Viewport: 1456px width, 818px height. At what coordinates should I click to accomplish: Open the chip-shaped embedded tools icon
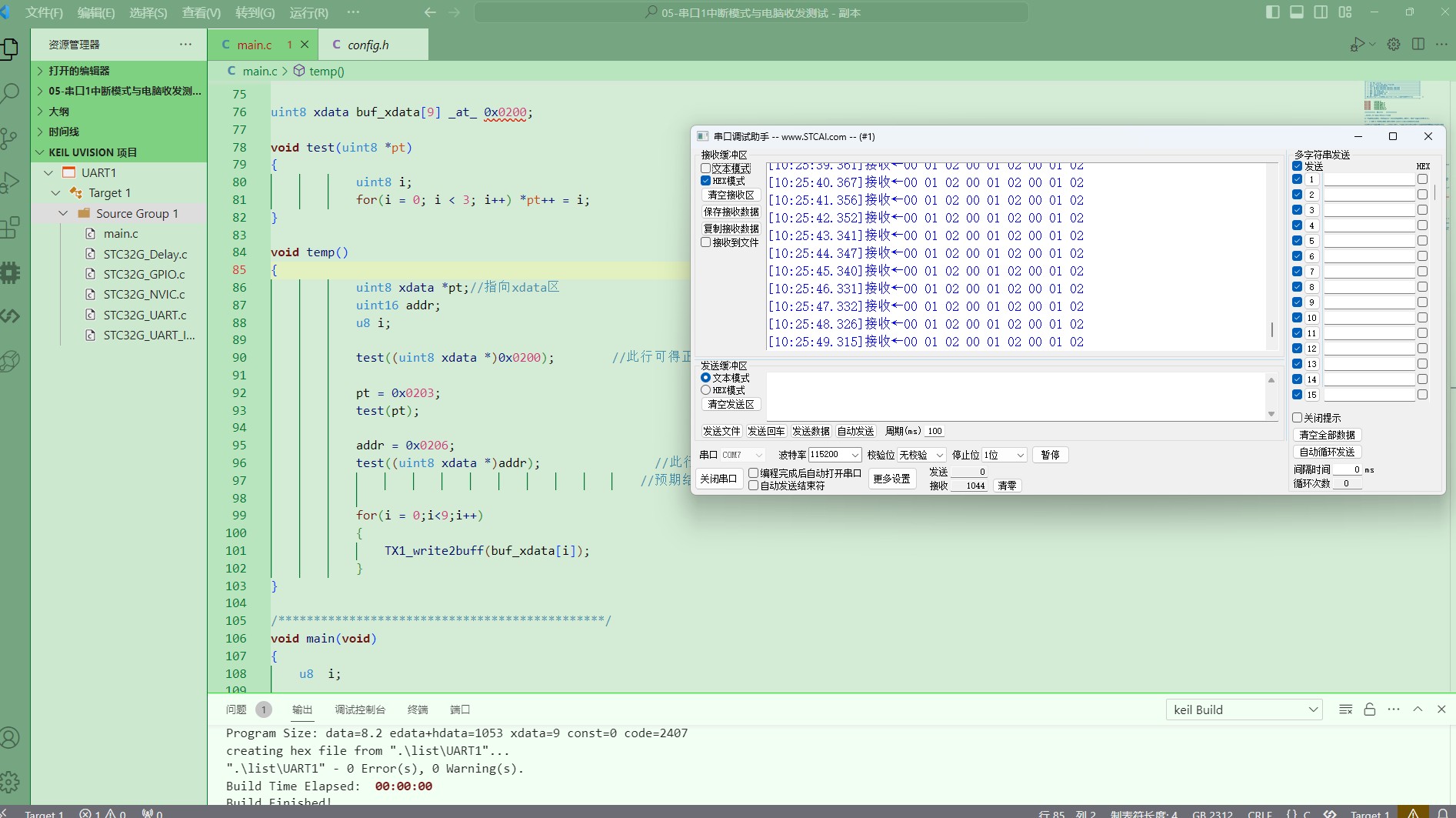click(x=10, y=272)
